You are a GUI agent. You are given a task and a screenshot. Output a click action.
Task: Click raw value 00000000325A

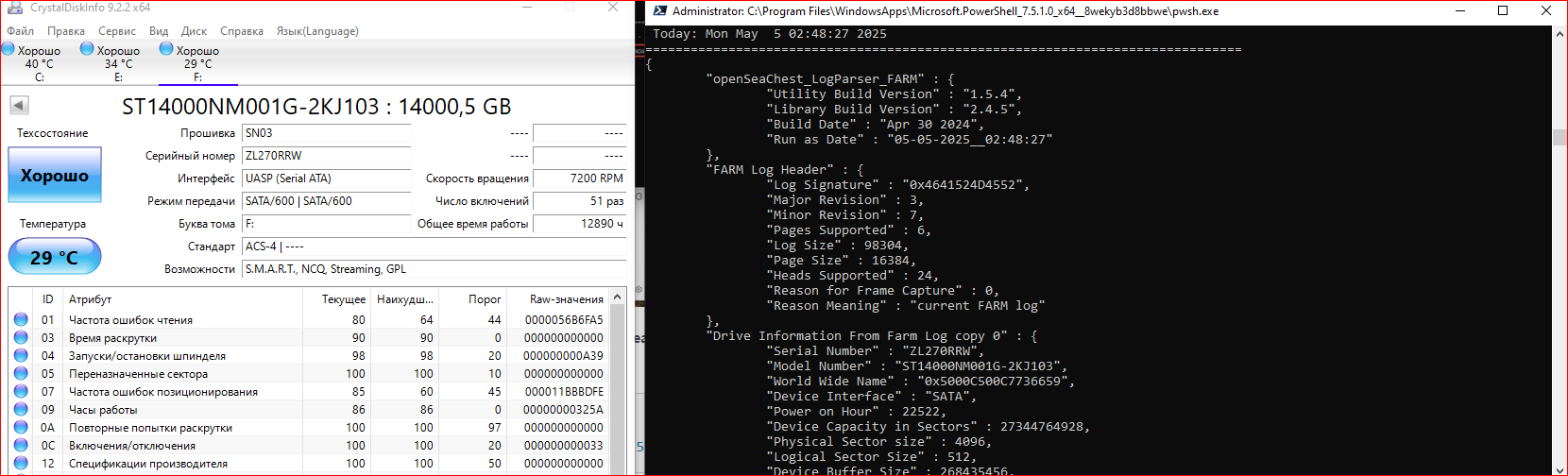(564, 410)
